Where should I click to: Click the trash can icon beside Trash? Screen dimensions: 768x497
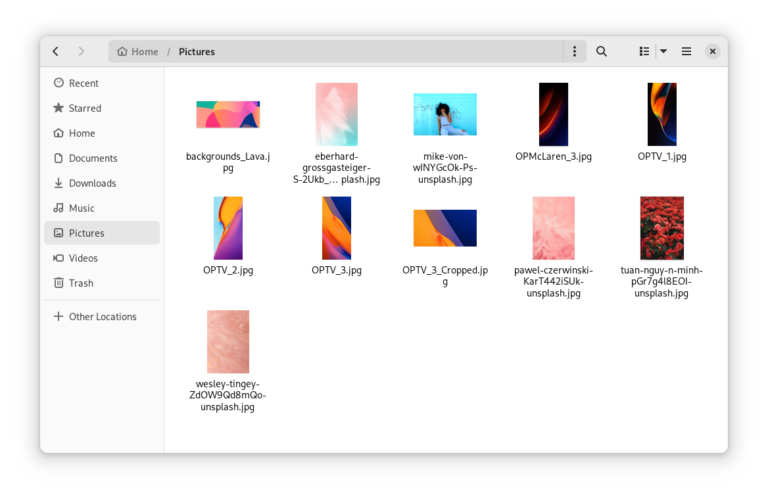(59, 283)
